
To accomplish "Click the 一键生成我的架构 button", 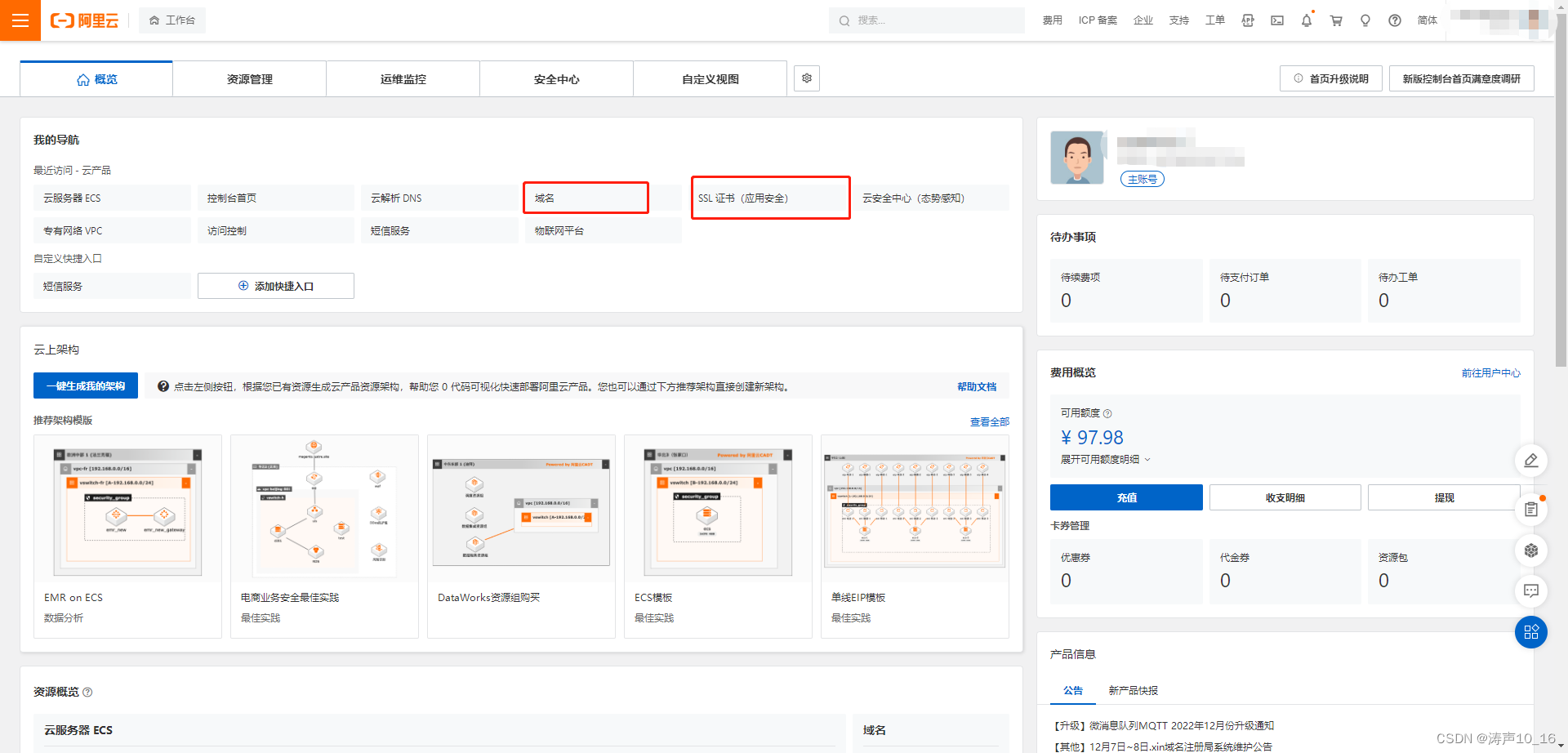I will [86, 385].
